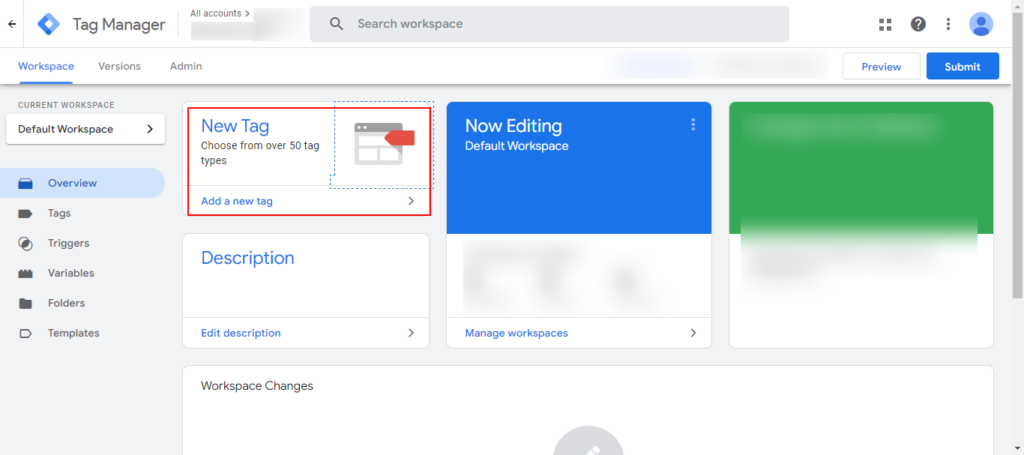Click the Tag Manager logo icon

48,24
